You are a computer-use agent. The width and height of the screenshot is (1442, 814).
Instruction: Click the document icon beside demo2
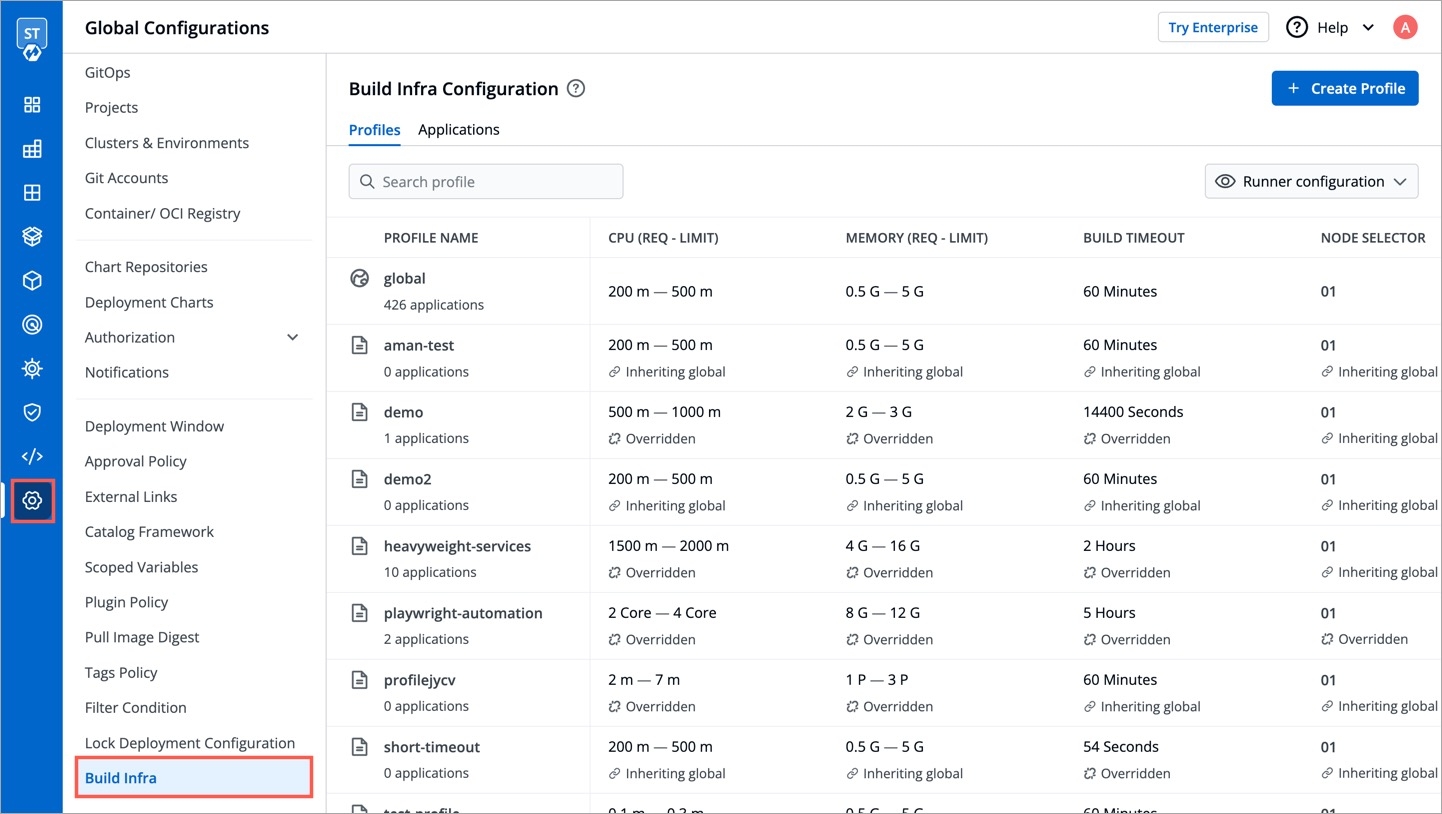[360, 479]
